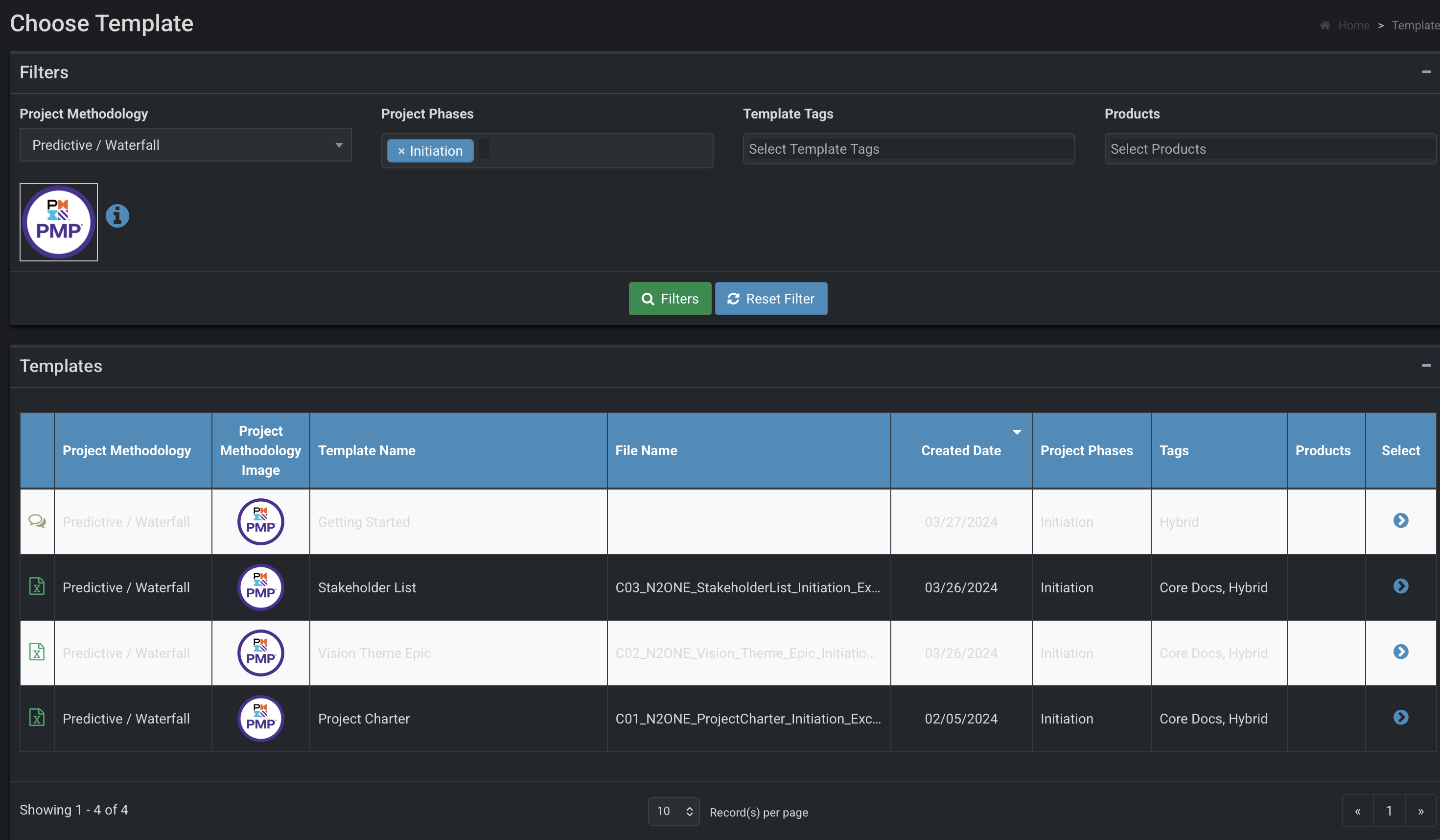Open the Home breadcrumb link
The width and height of the screenshot is (1440, 840).
coord(1354,25)
